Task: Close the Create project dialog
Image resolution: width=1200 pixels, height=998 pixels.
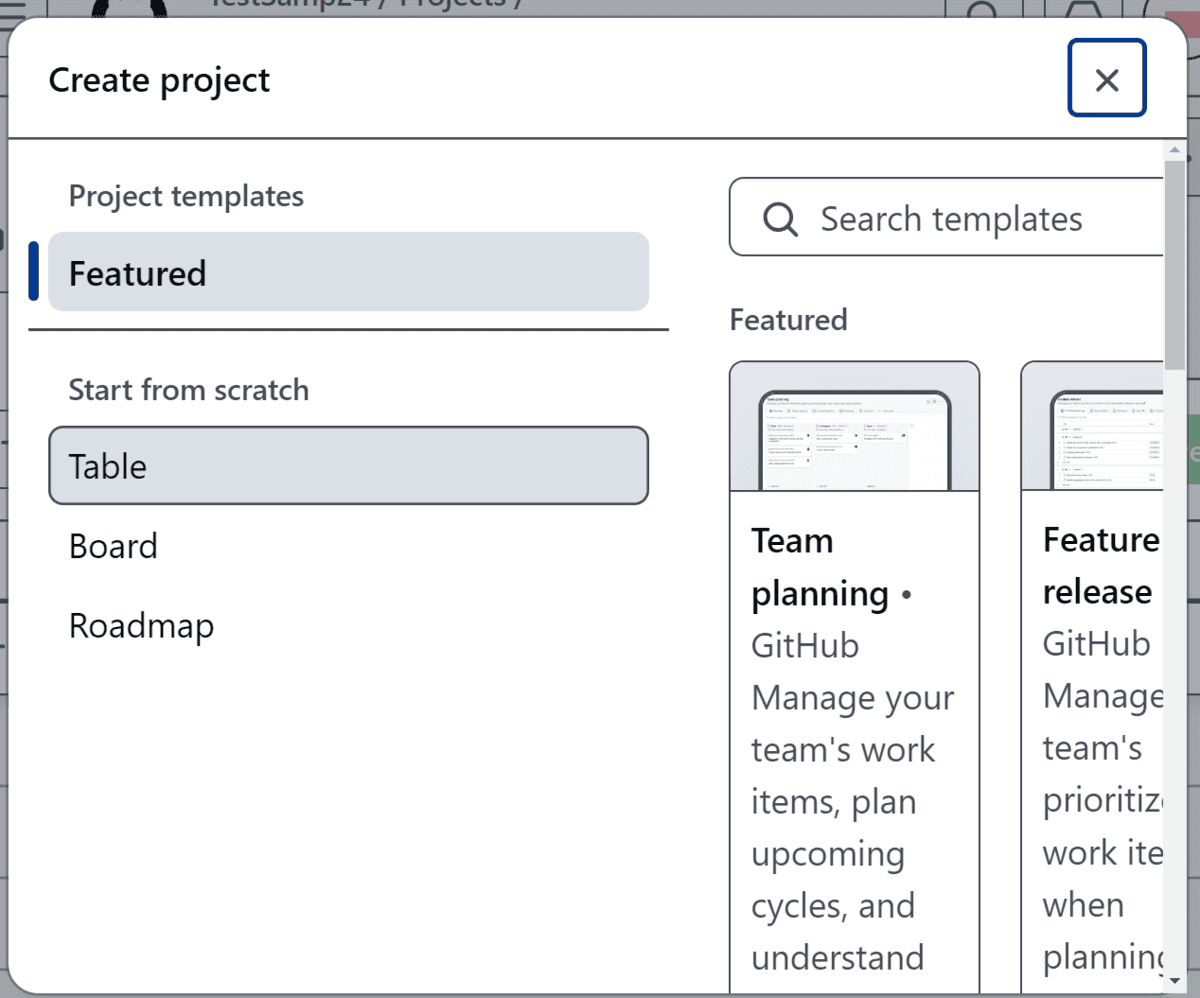Action: (1106, 79)
